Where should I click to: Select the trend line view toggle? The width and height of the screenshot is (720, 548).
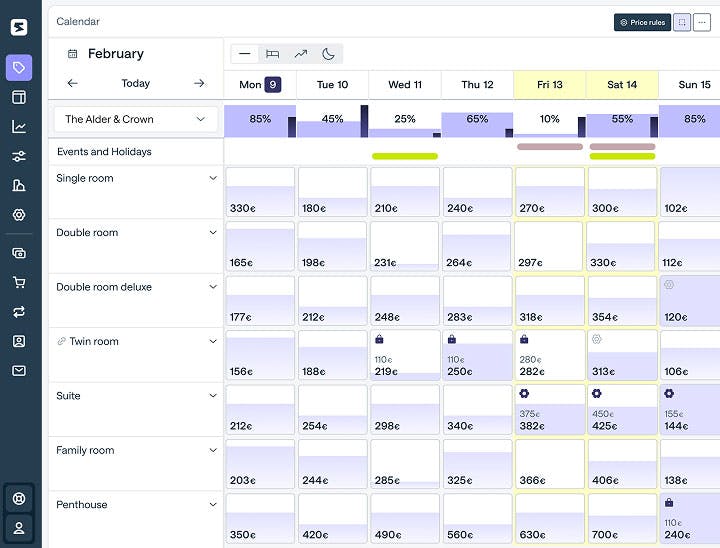click(x=301, y=54)
